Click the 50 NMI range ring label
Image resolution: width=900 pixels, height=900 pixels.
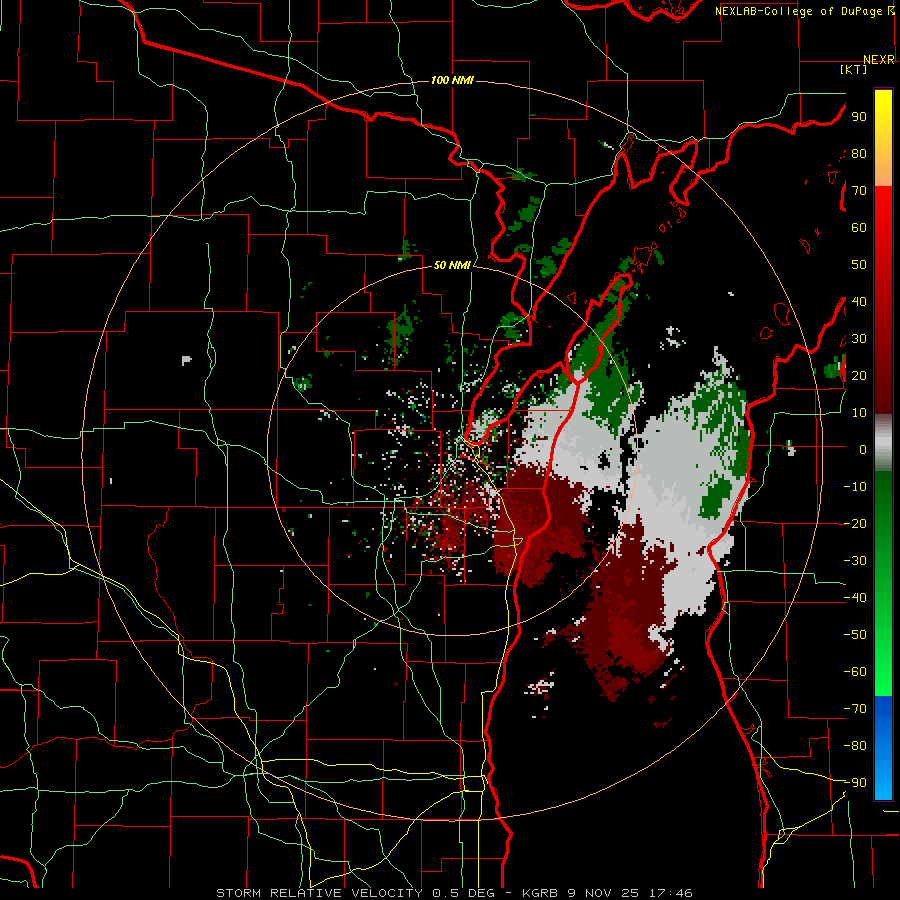[452, 265]
